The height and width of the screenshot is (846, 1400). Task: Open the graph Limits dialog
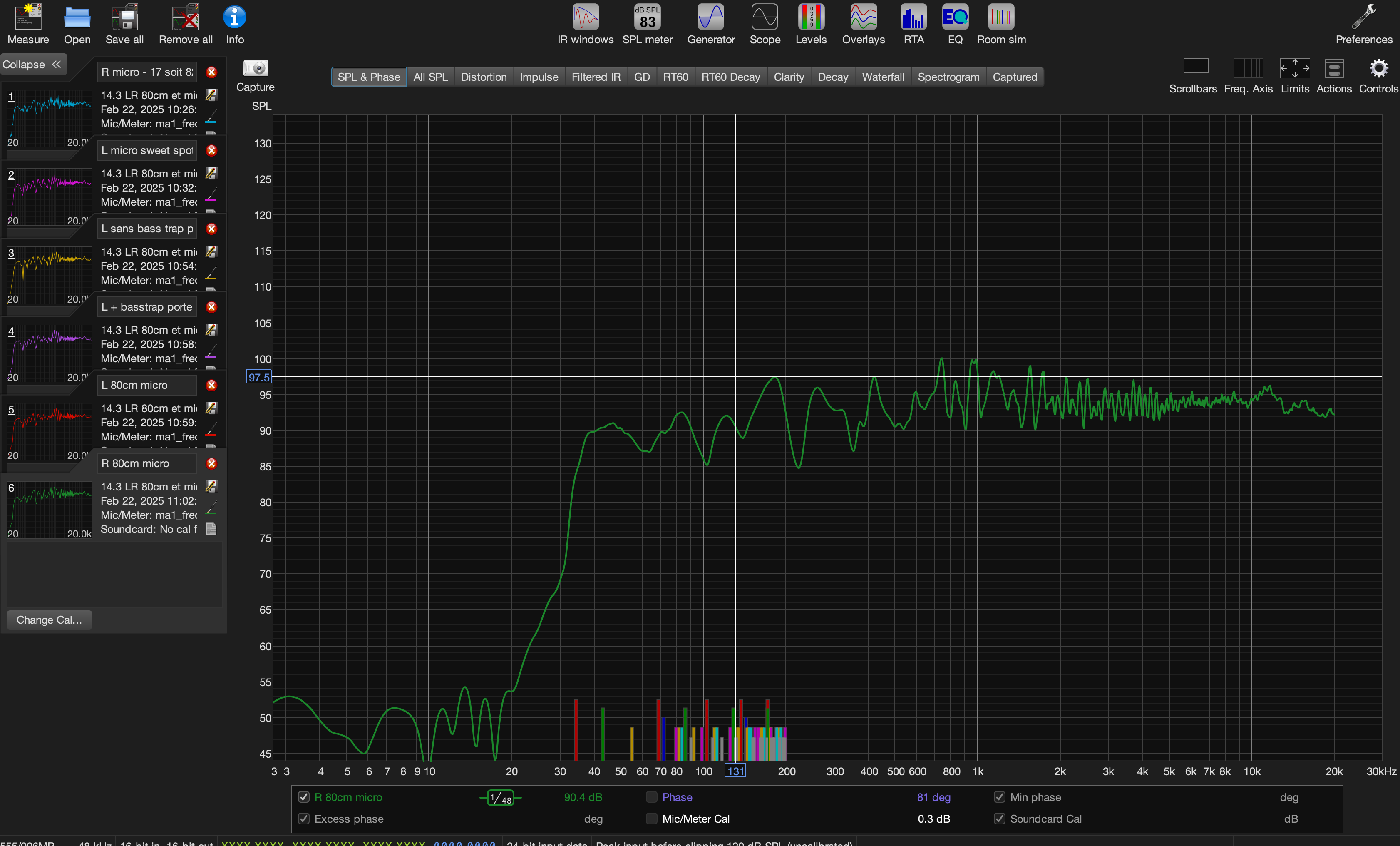coord(1295,76)
